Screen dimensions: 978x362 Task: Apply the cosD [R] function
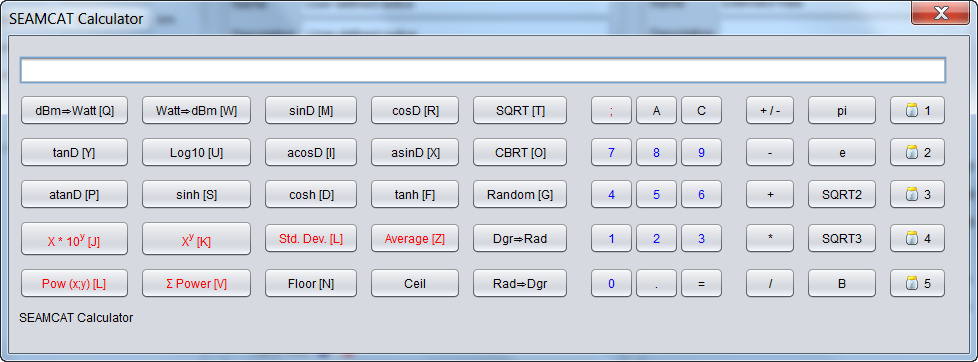415,110
